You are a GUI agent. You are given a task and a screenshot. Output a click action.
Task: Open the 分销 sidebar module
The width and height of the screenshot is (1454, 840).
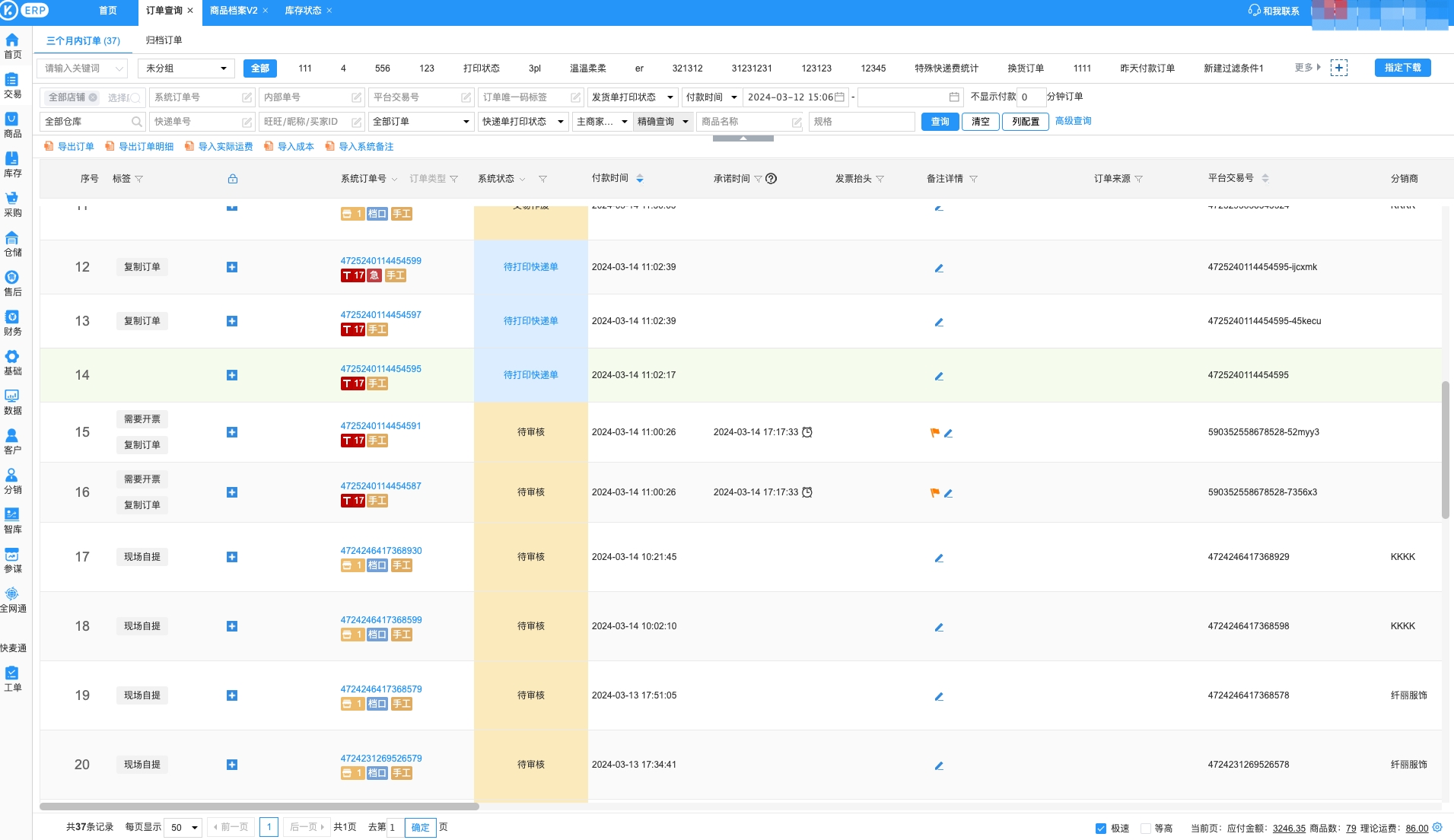(12, 482)
